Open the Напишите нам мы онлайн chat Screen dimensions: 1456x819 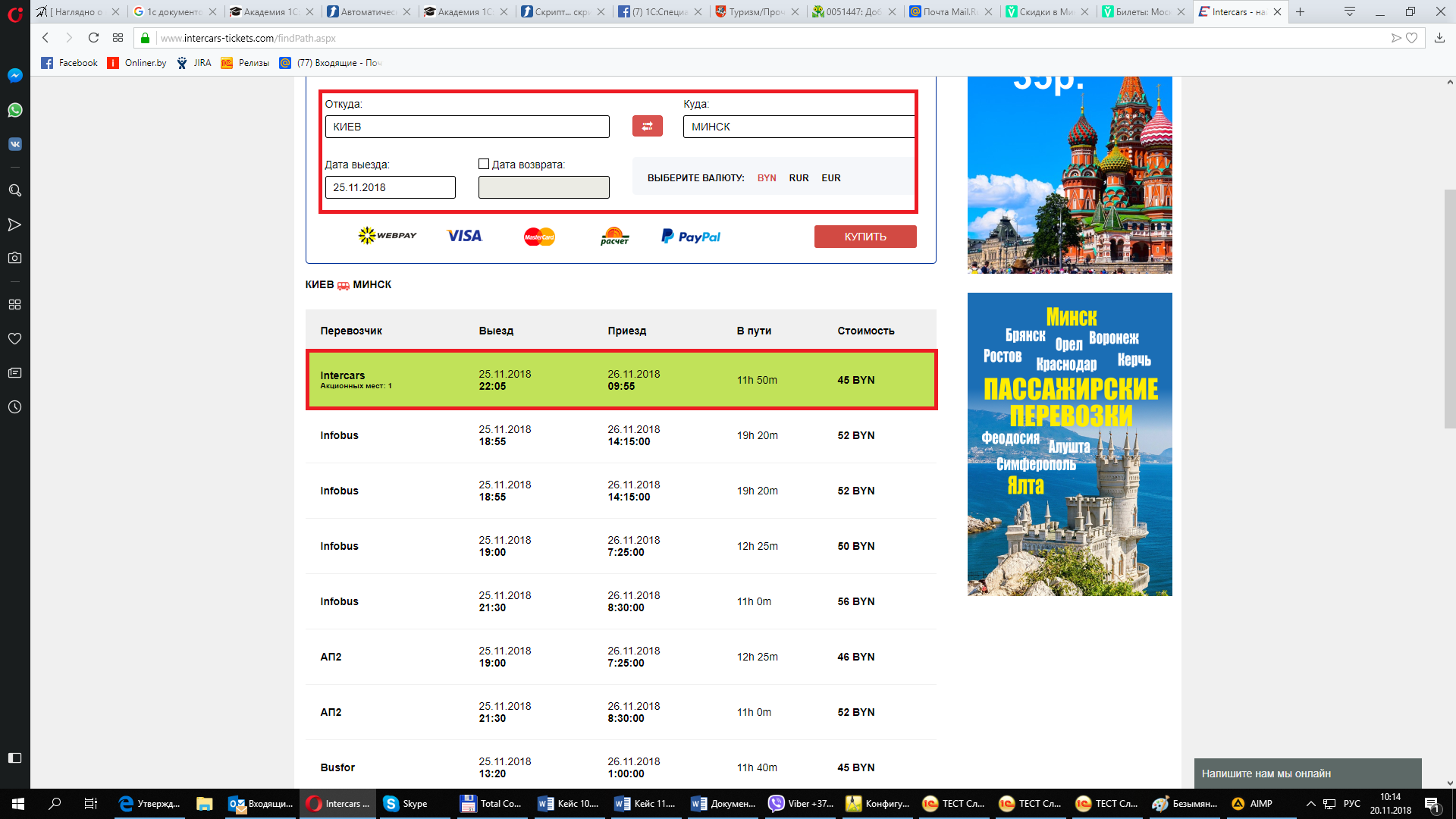[1307, 773]
